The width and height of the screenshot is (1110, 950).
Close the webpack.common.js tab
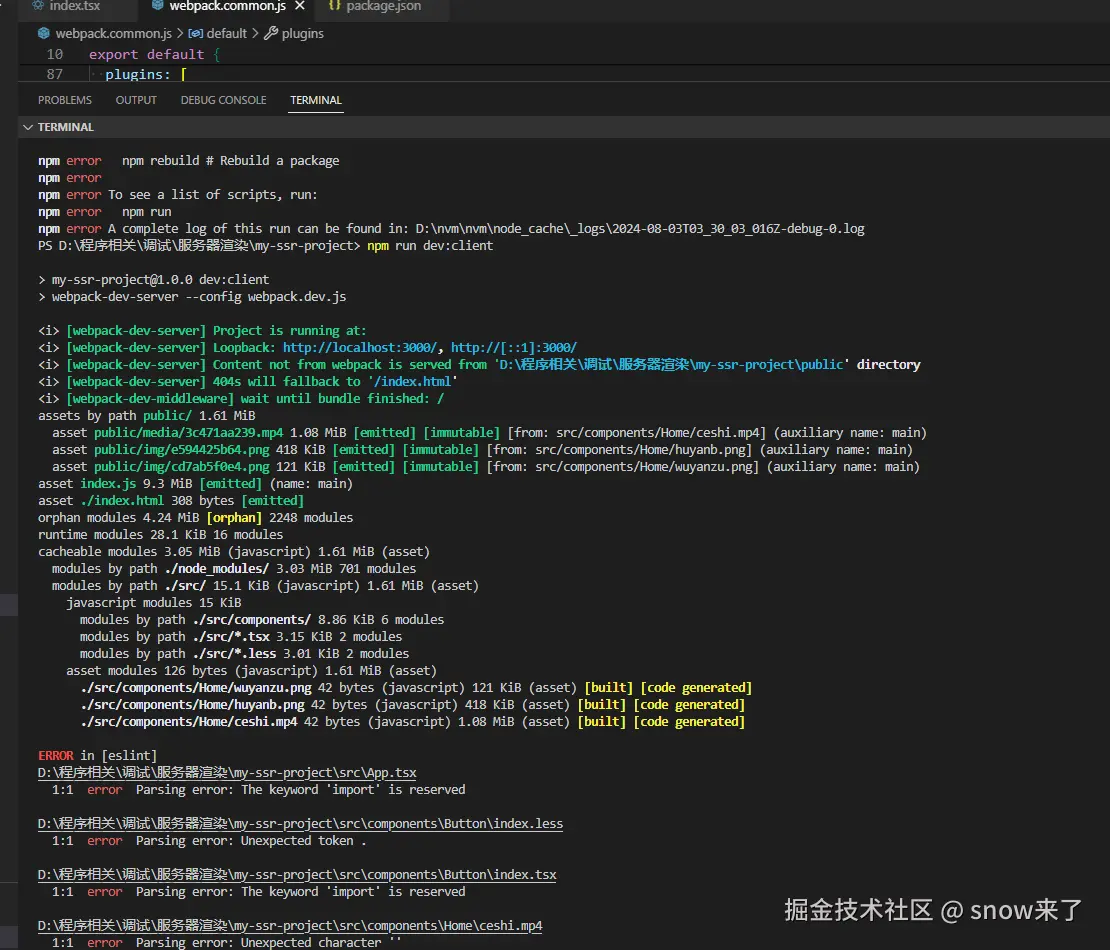(x=300, y=6)
